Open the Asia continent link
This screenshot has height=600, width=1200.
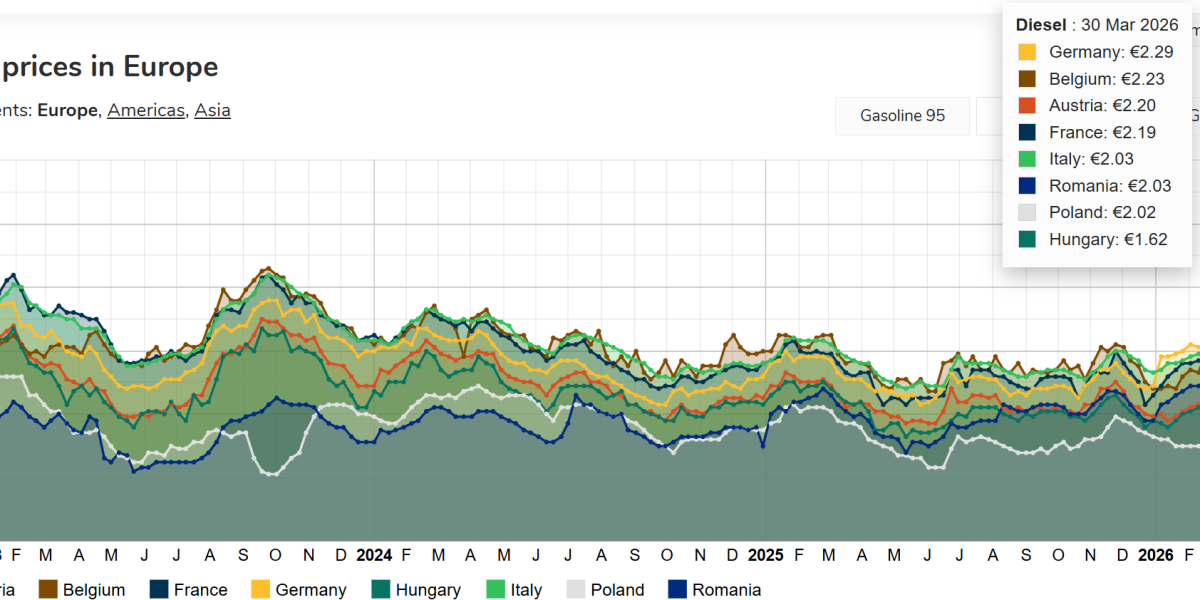212,110
